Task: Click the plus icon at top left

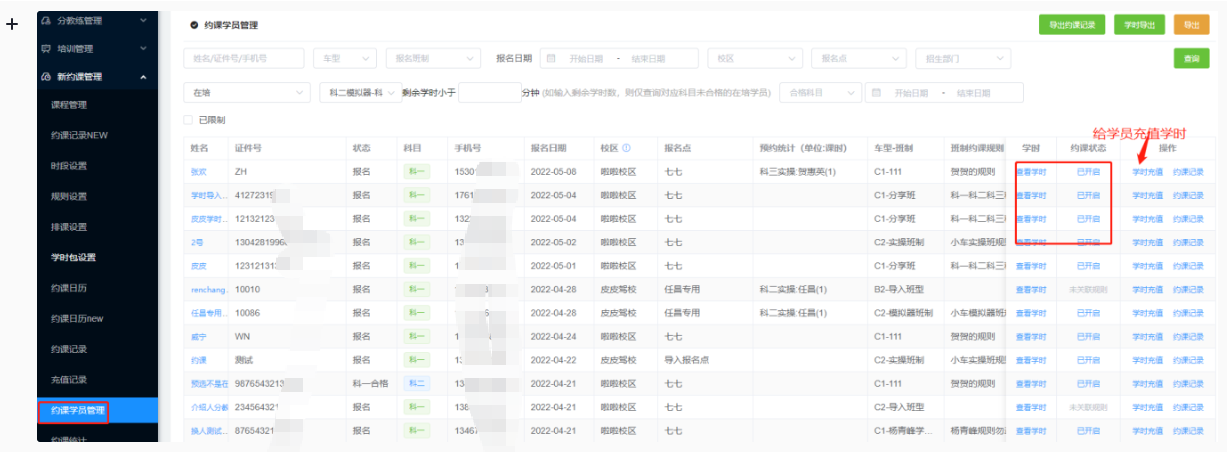Action: [x=12, y=24]
